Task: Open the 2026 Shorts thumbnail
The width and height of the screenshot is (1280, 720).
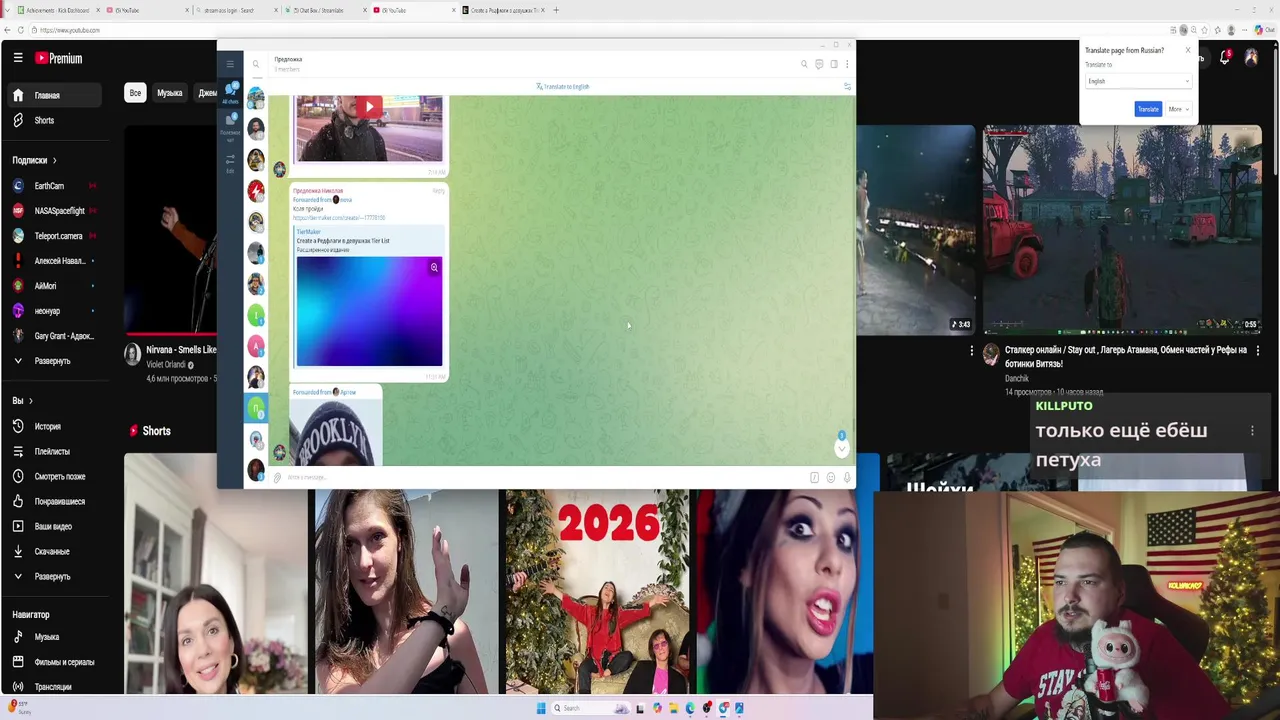Action: pyautogui.click(x=596, y=592)
